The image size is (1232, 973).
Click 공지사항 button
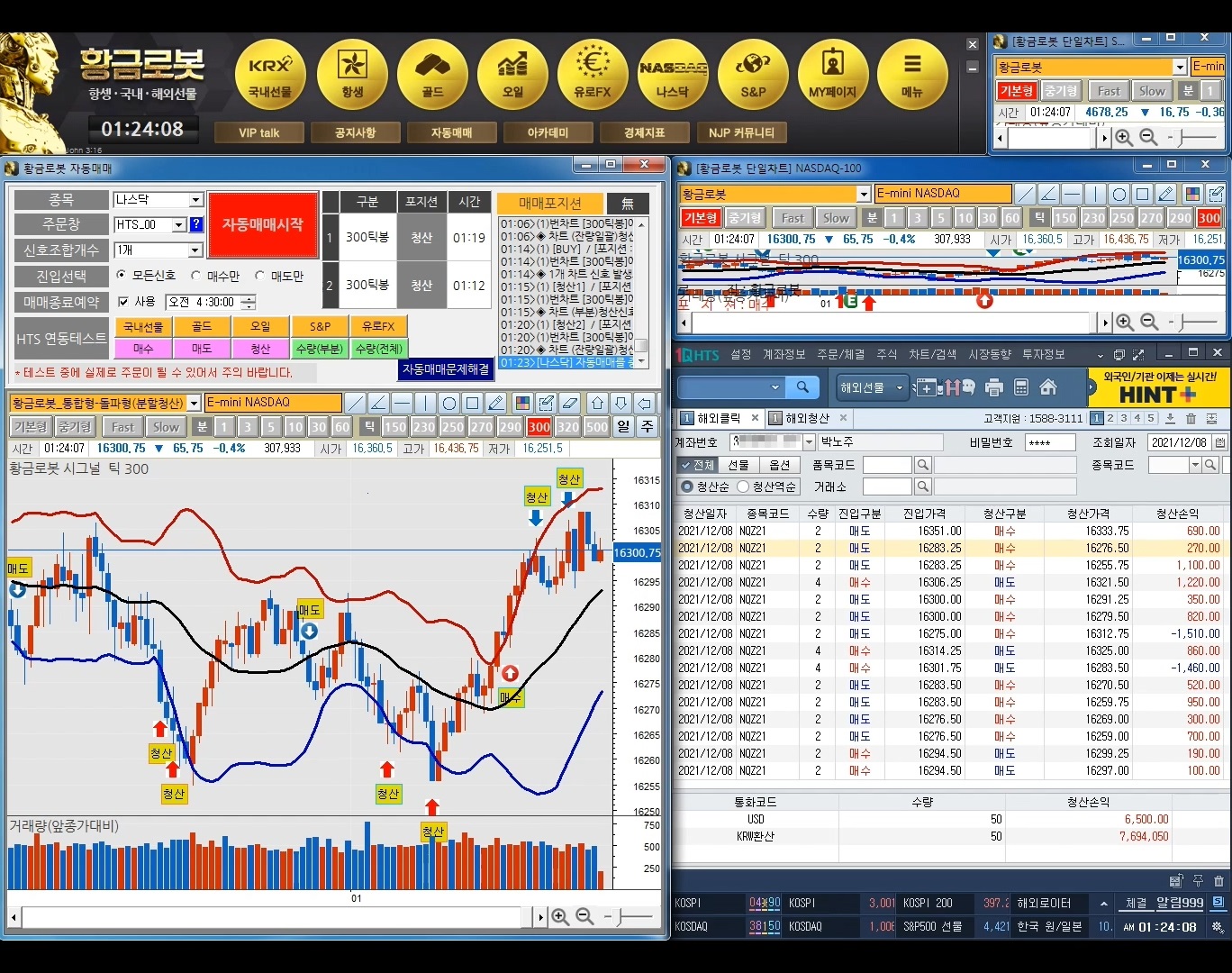[355, 132]
